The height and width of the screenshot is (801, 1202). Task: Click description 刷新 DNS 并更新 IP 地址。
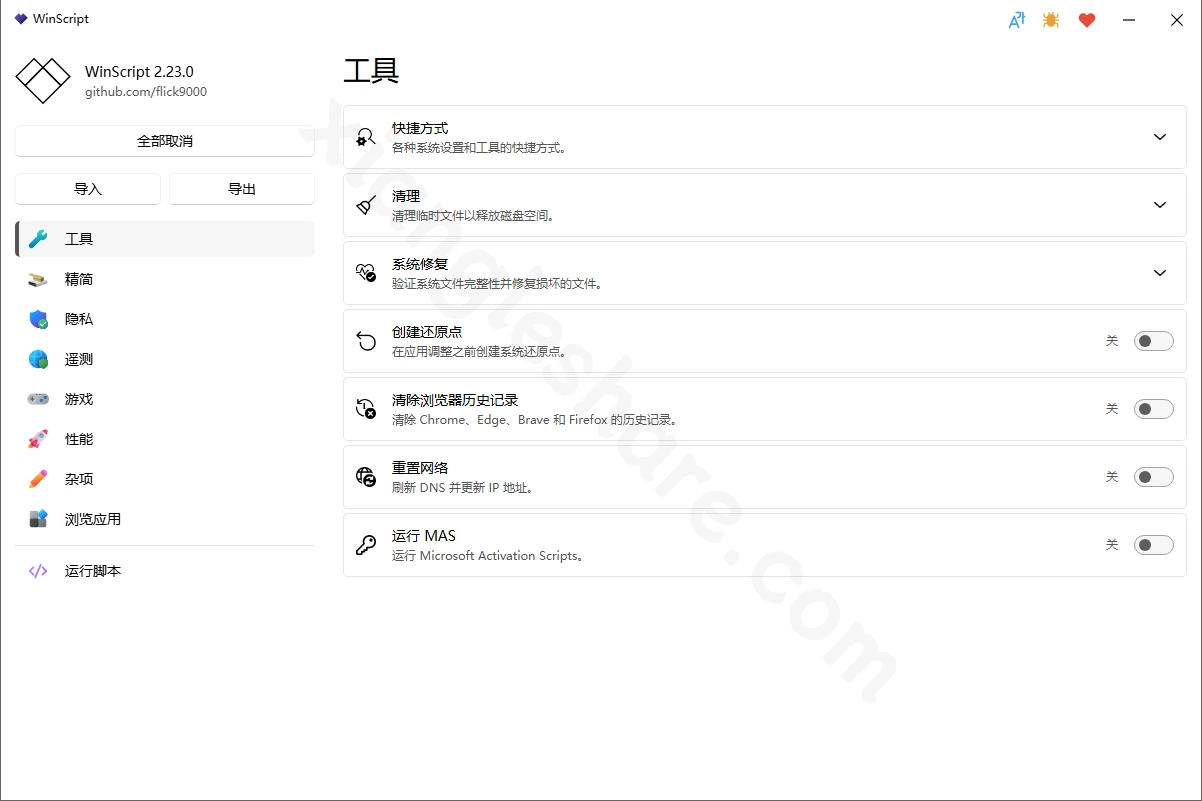(x=463, y=488)
